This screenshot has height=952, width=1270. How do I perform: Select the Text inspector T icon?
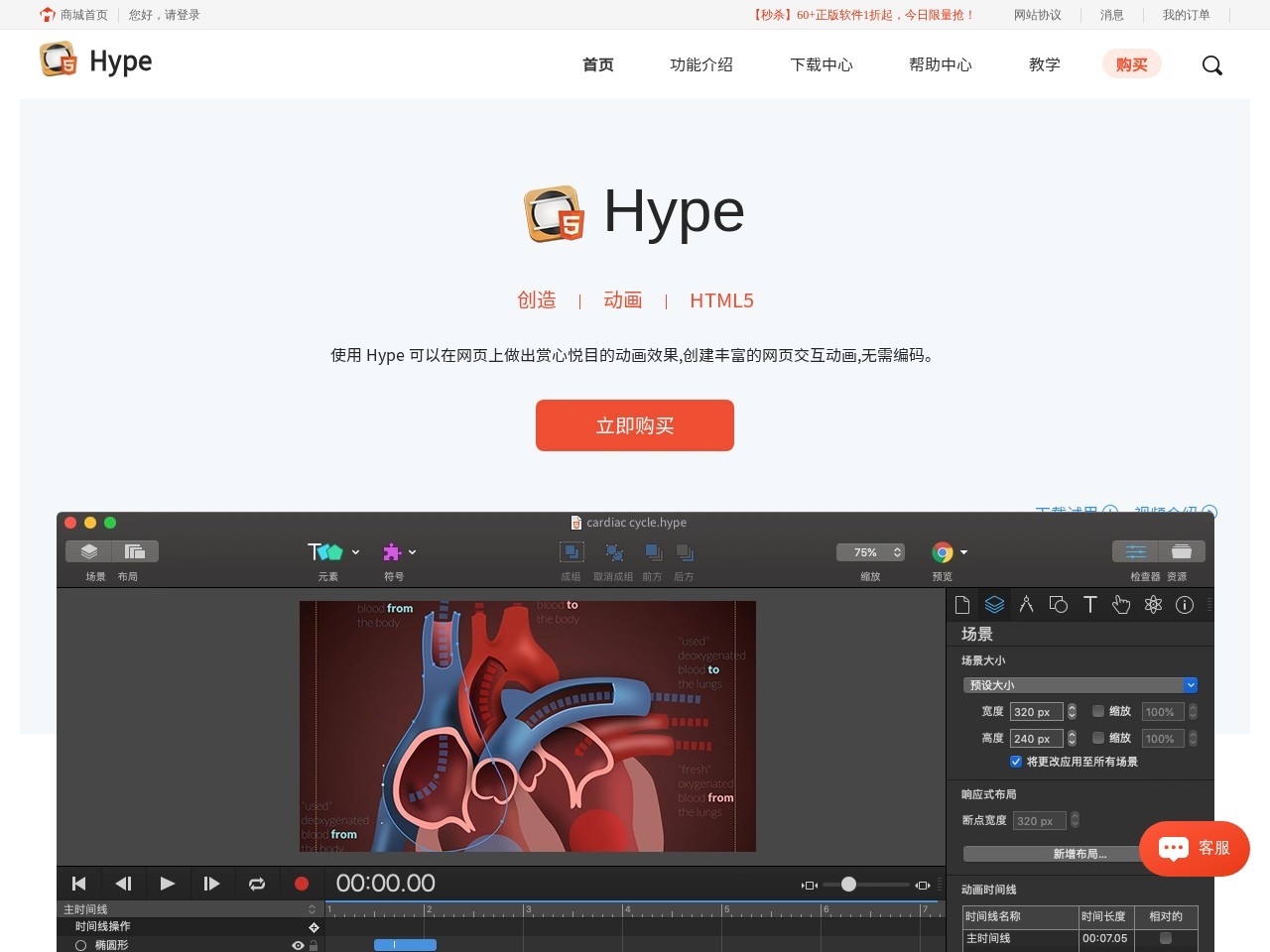pyautogui.click(x=1089, y=605)
